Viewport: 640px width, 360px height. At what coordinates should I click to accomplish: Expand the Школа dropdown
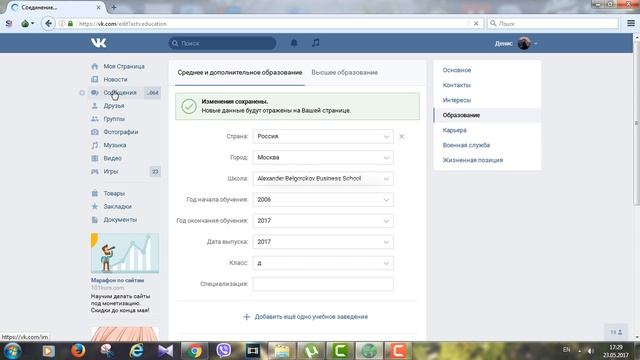tap(323, 178)
